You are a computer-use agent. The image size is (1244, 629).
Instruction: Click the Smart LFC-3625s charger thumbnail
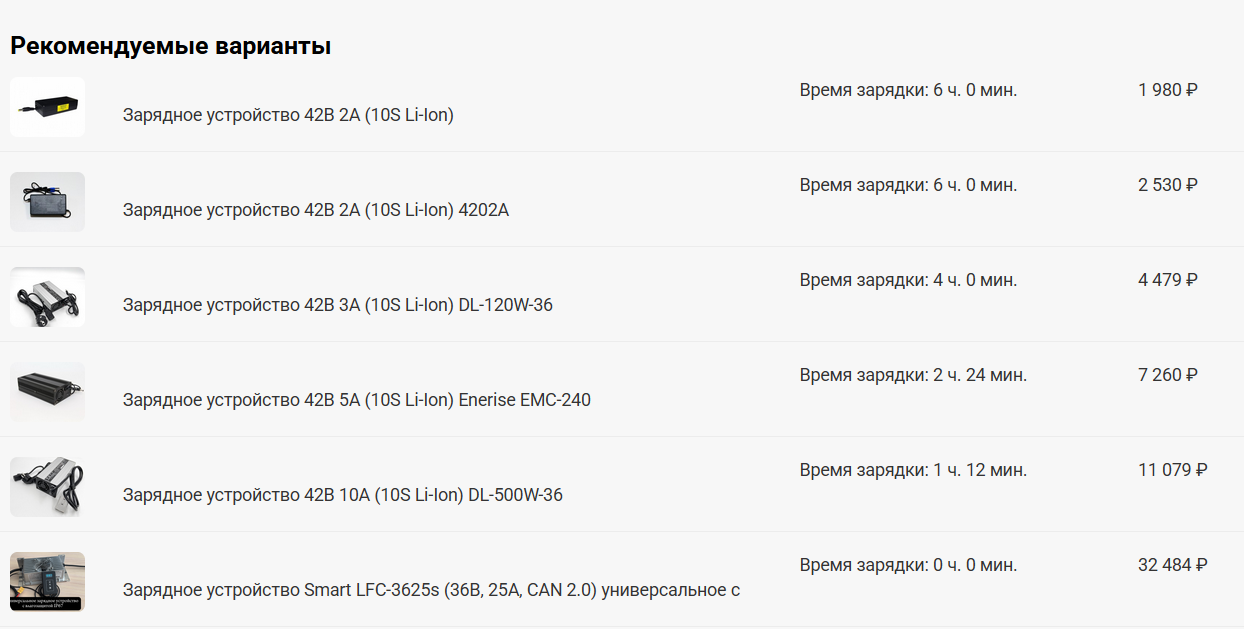tap(47, 582)
